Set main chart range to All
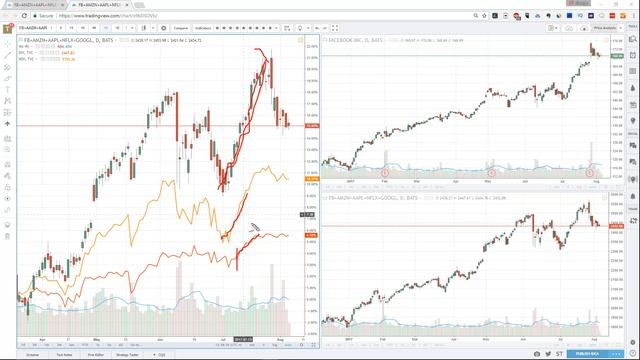The height and width of the screenshot is (360, 640). click(121, 345)
